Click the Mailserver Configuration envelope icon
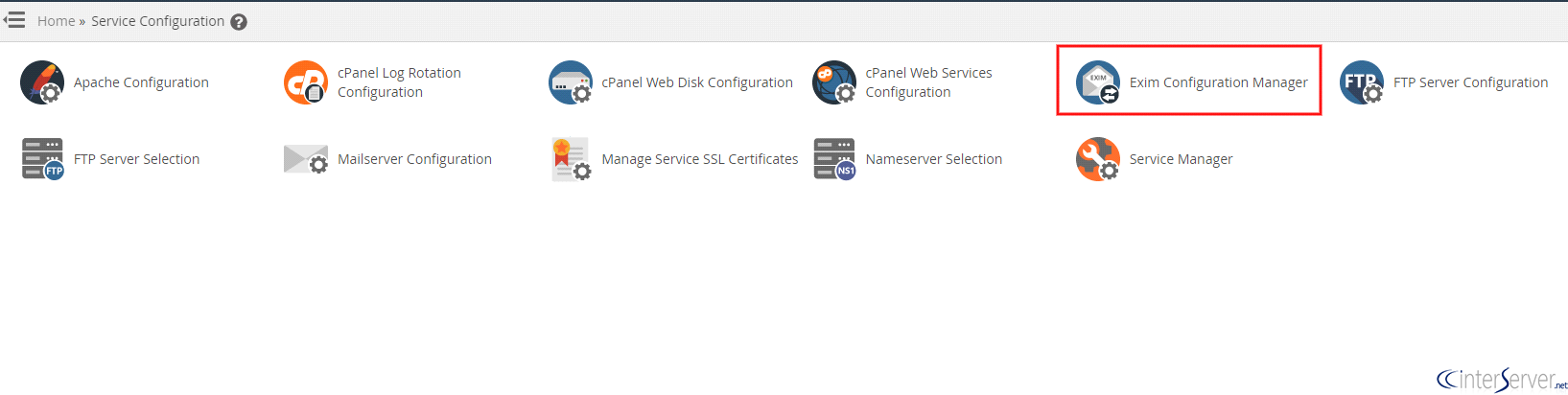The image size is (1568, 395). pos(306,159)
